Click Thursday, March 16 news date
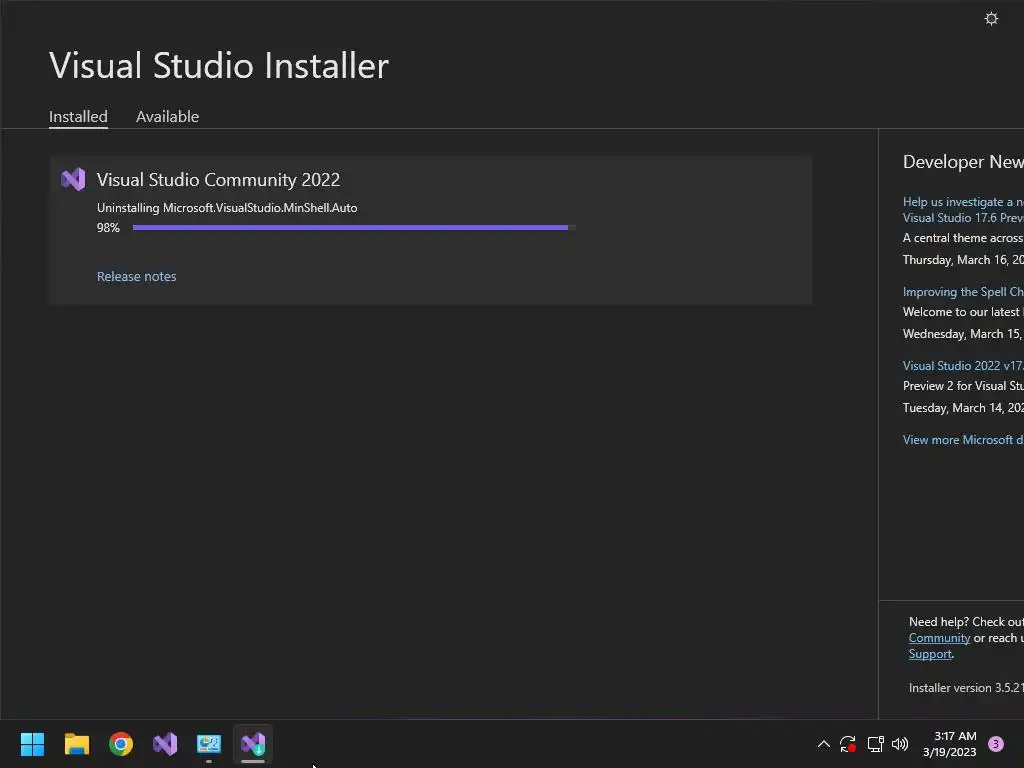This screenshot has width=1024, height=768. 963,260
